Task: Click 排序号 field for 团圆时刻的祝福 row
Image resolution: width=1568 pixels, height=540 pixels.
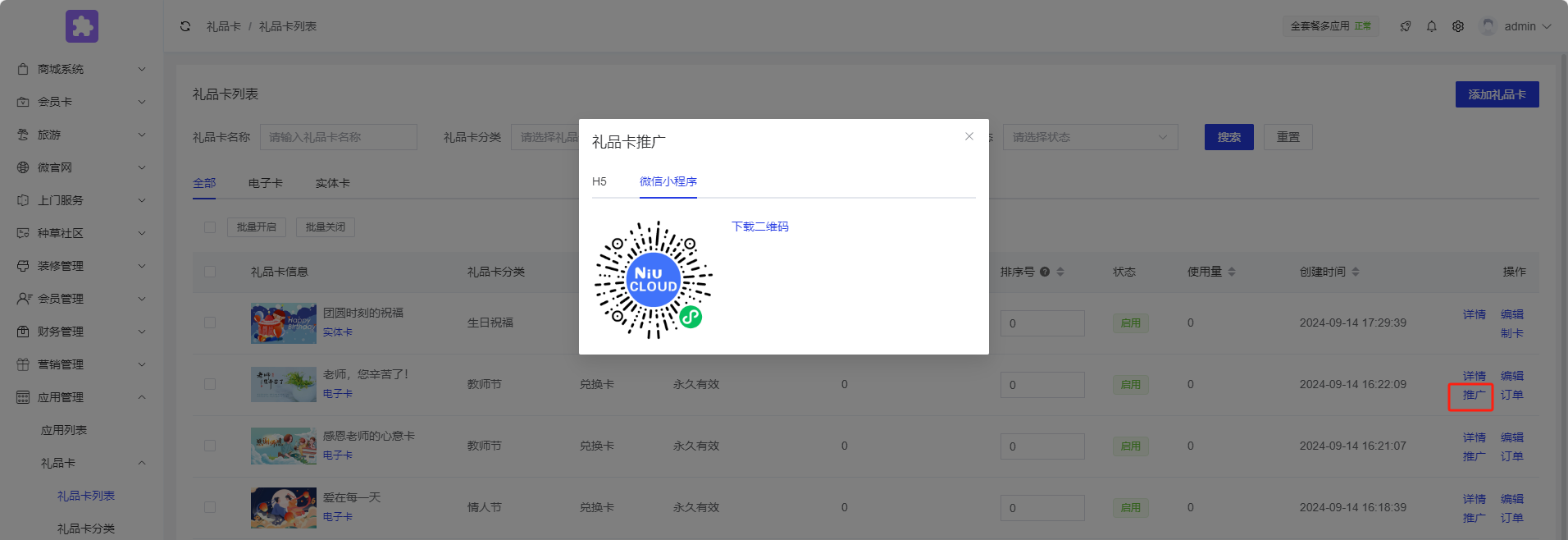Action: point(1042,323)
